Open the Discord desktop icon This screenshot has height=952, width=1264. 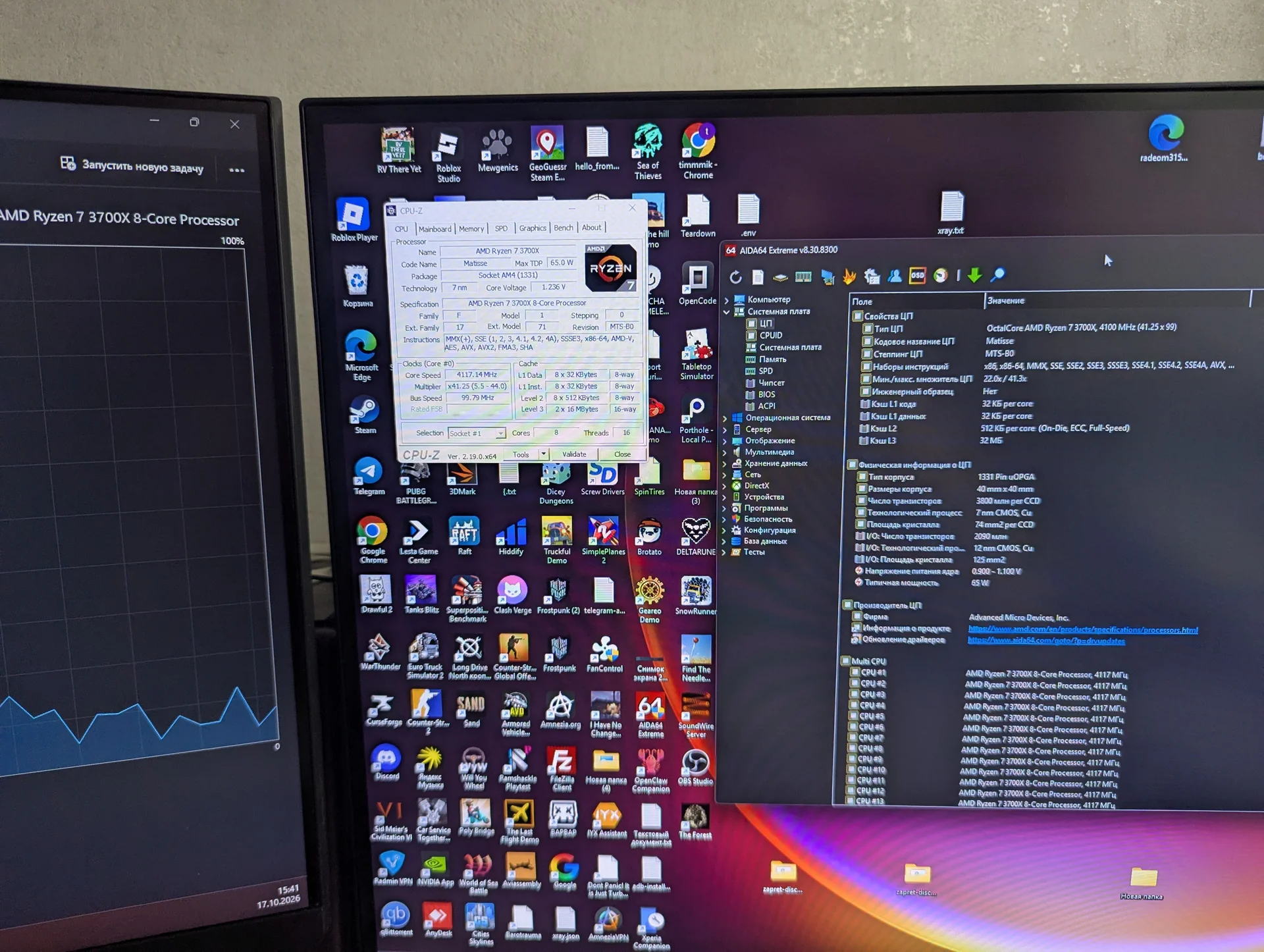[386, 762]
